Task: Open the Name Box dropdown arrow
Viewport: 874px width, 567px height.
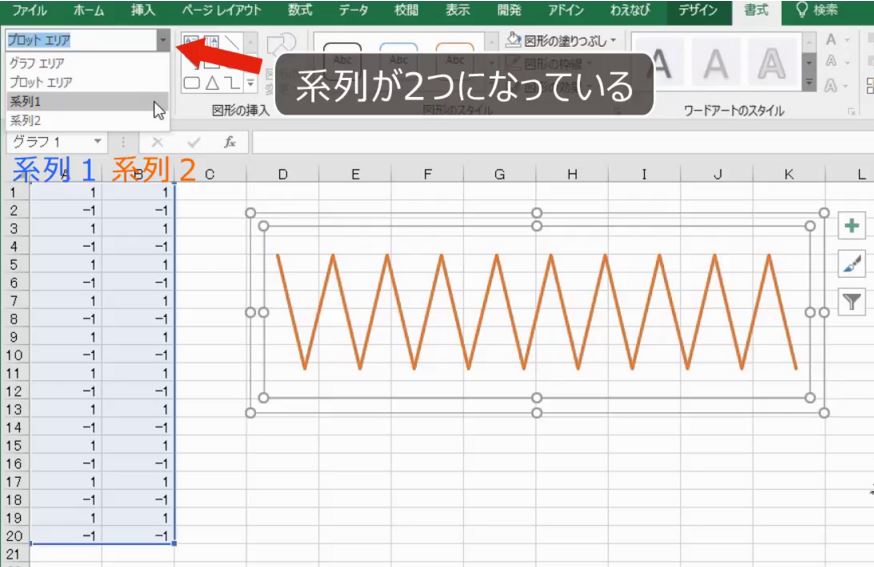Action: pos(98,142)
